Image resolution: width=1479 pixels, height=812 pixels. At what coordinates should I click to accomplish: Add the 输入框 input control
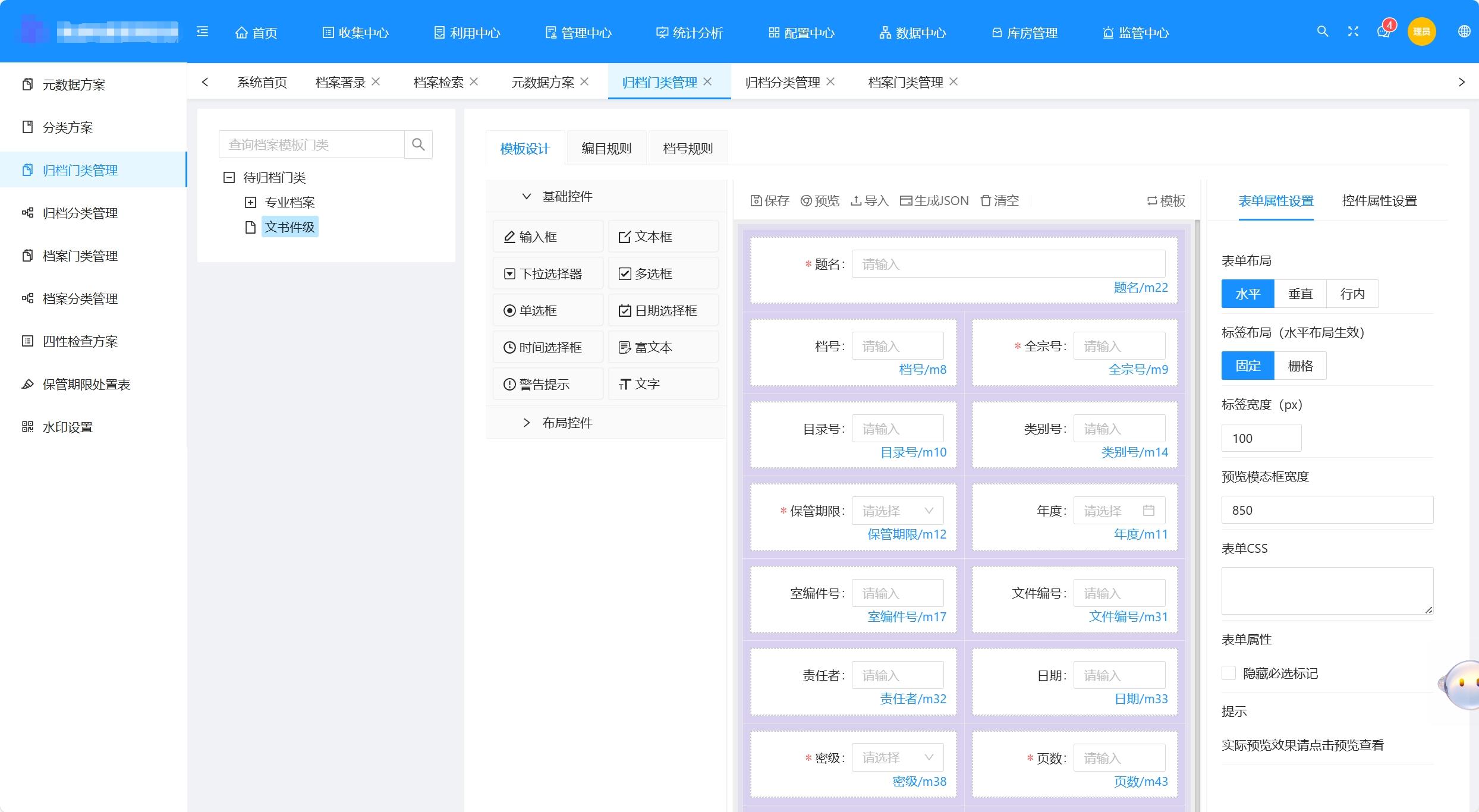[548, 237]
